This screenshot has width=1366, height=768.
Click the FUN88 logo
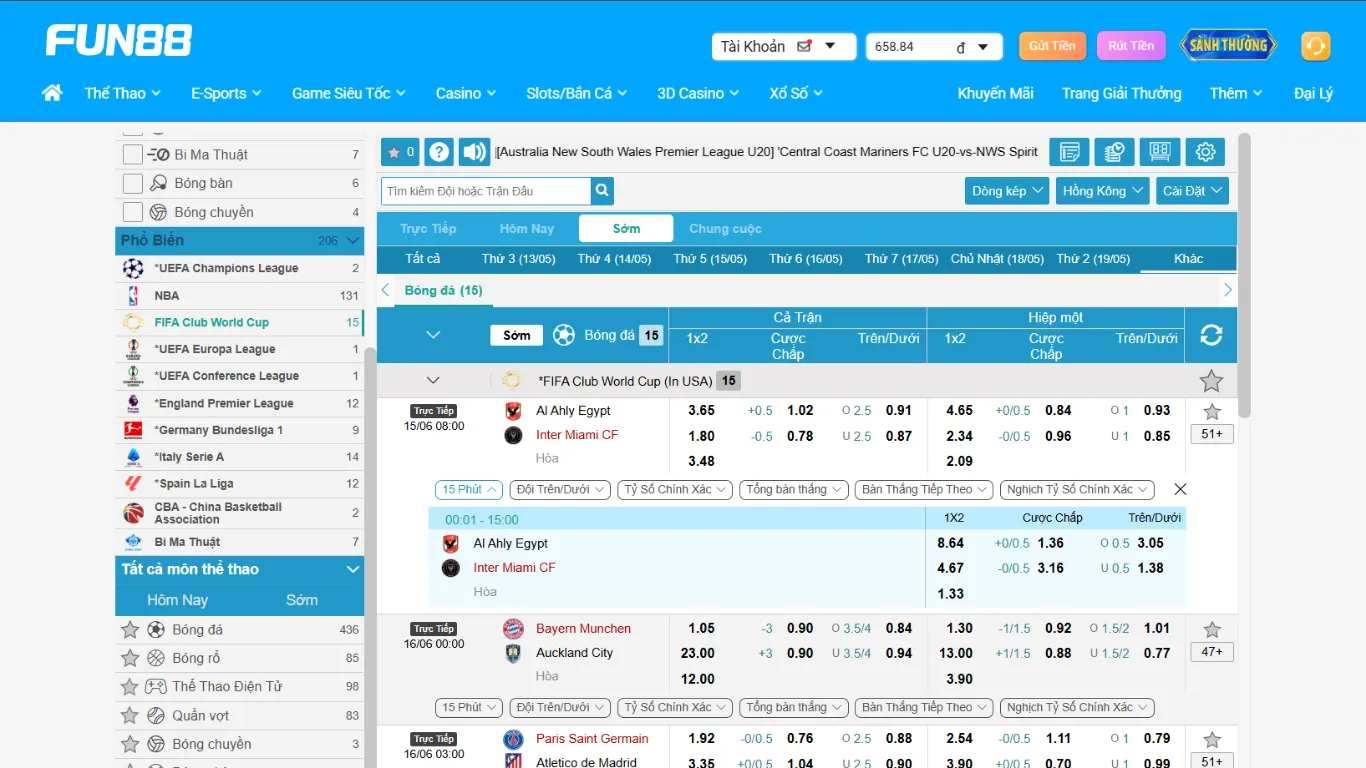pyautogui.click(x=119, y=41)
